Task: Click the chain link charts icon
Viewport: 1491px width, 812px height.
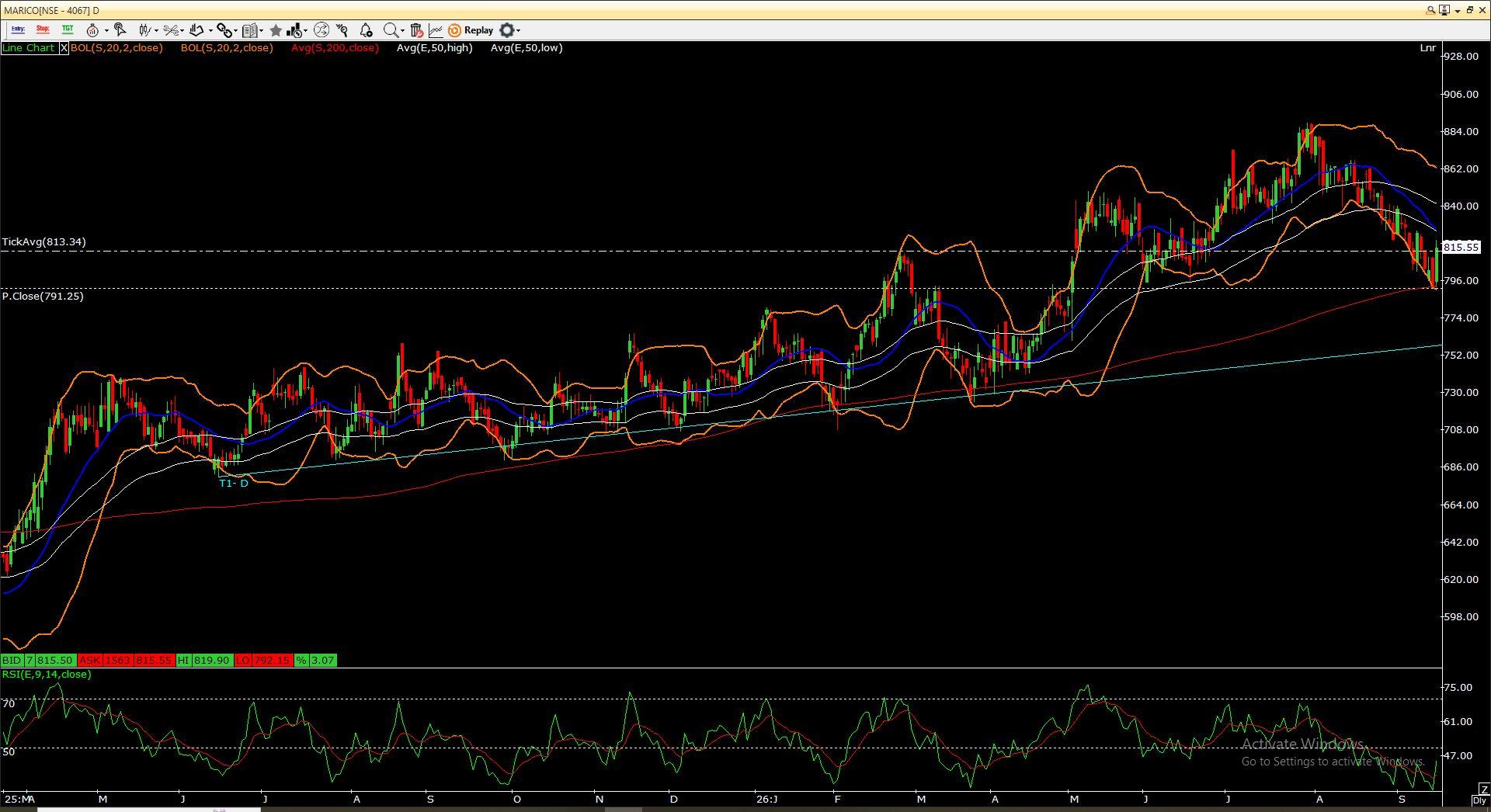Action: click(224, 30)
